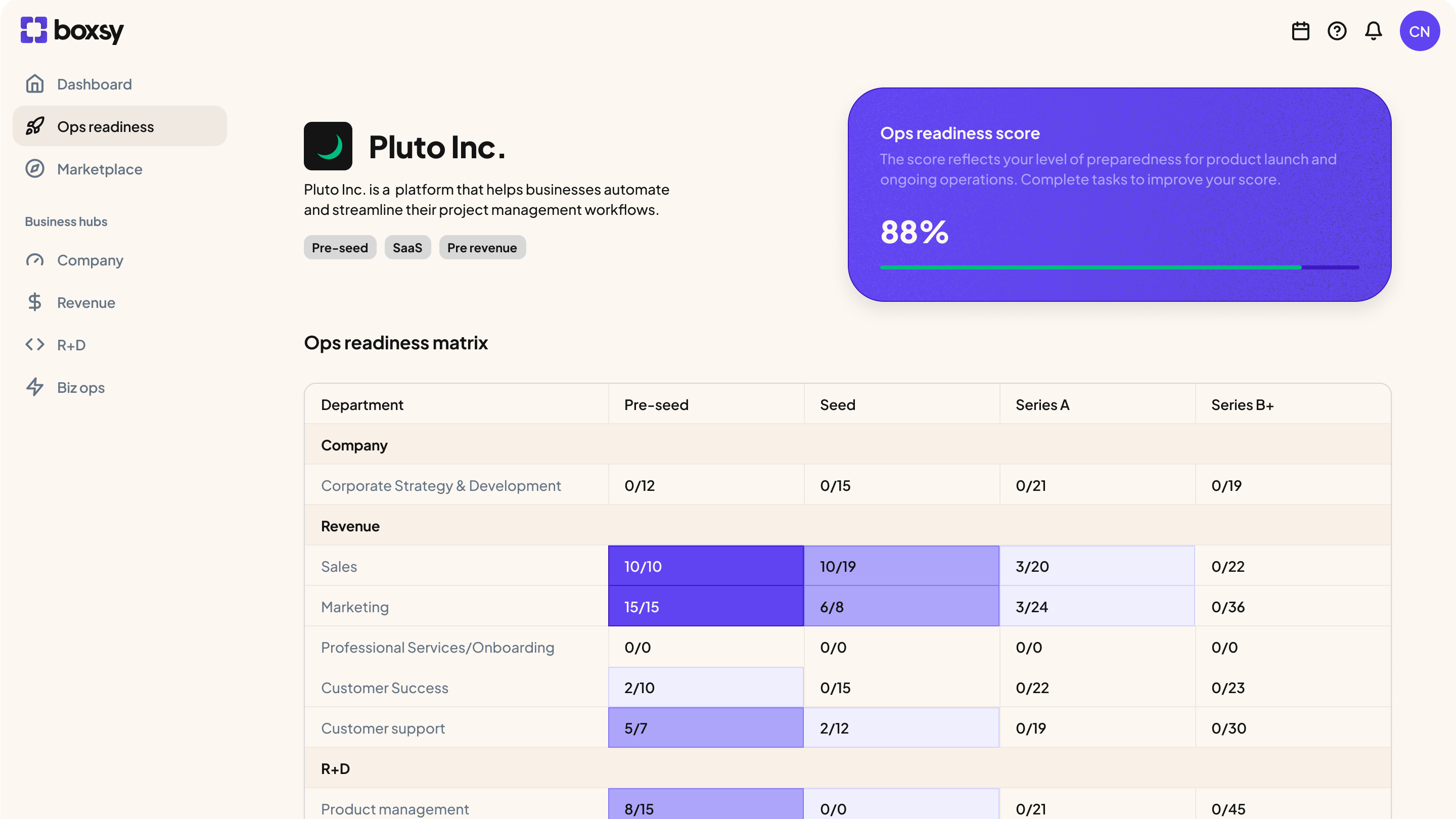This screenshot has height=819, width=1456.
Task: Navigate to the Marketplace tab
Action: point(100,168)
